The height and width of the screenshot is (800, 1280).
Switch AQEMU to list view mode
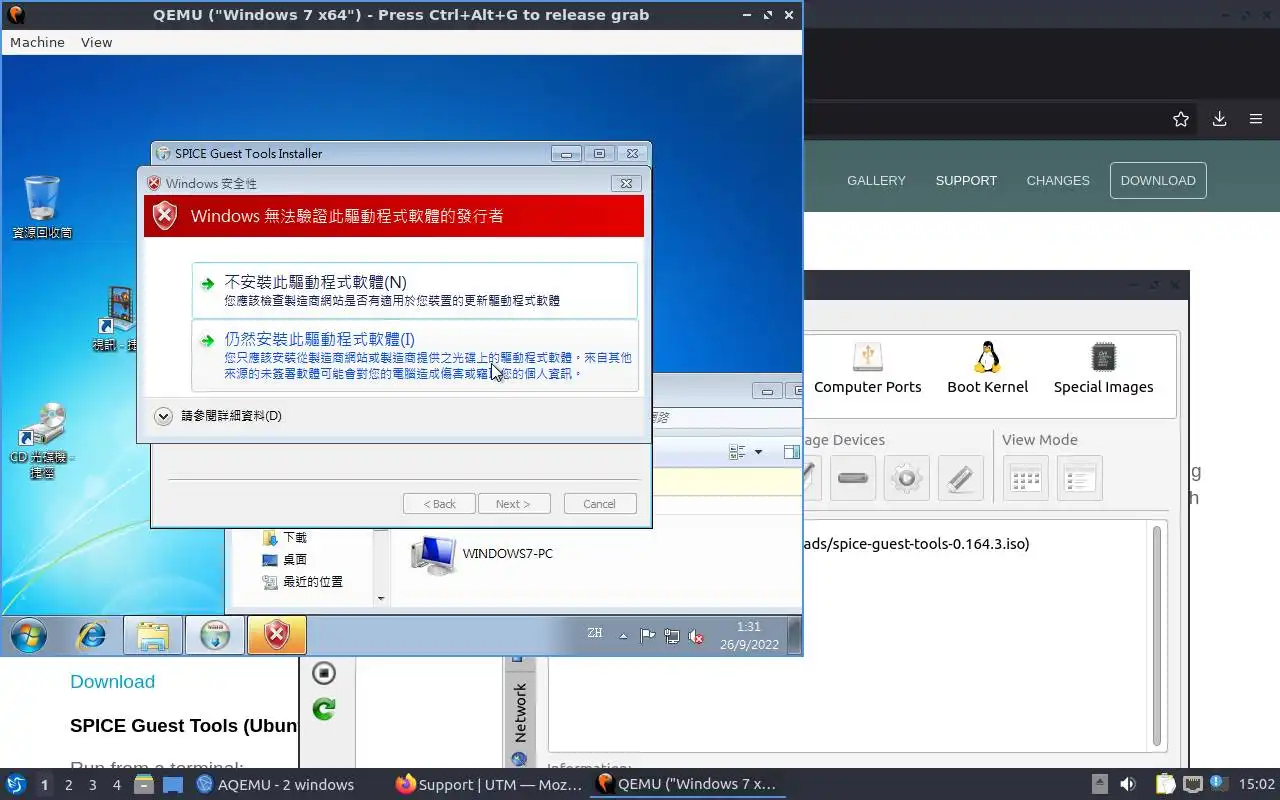pyautogui.click(x=1079, y=478)
